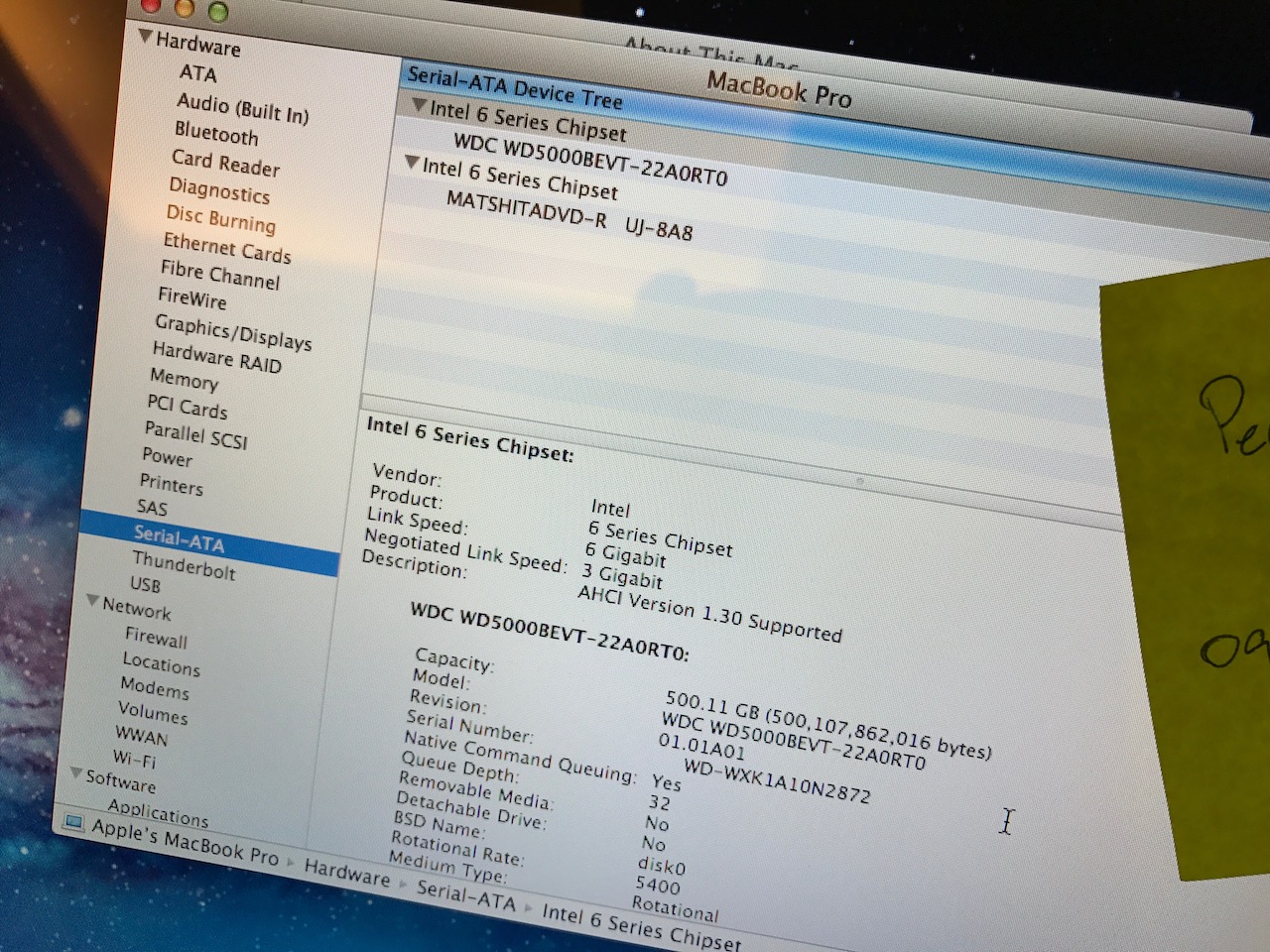This screenshot has width=1270, height=952.
Task: Click the queue depth value 32
Action: pyautogui.click(x=659, y=802)
